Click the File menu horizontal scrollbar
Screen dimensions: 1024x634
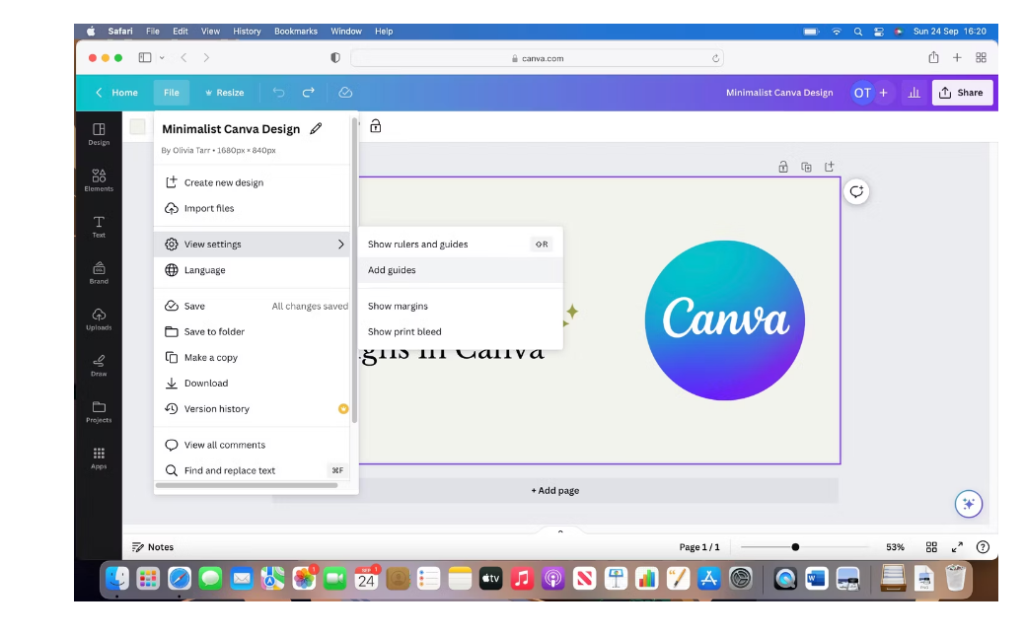tap(247, 485)
